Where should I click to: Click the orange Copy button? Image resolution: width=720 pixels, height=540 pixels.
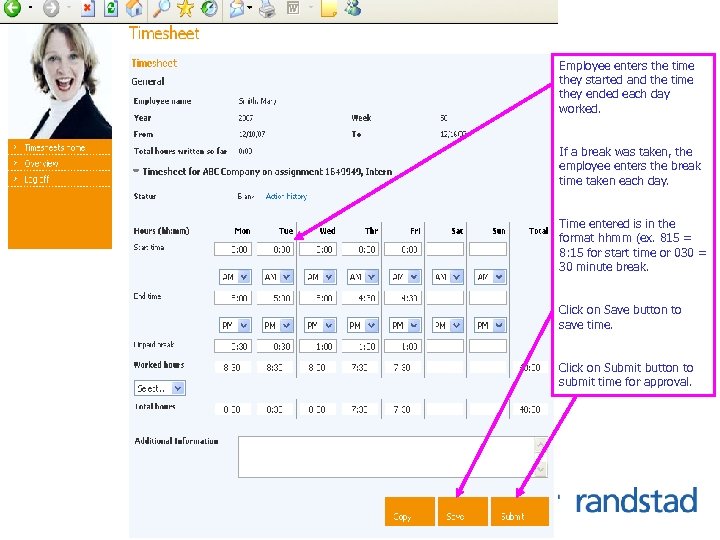pos(410,511)
